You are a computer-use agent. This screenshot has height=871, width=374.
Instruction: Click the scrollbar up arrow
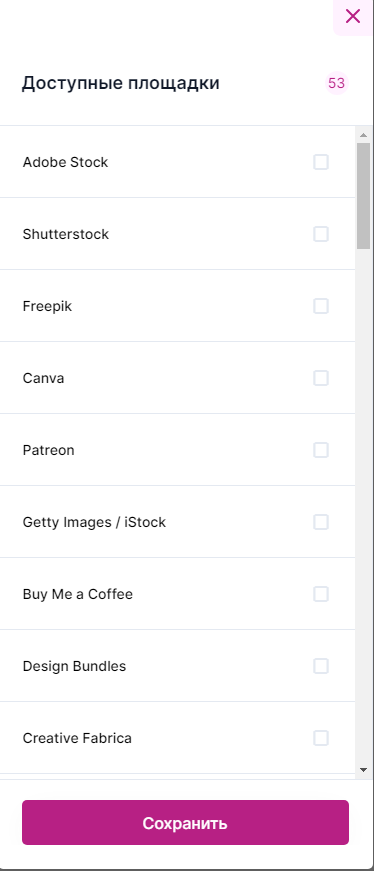tap(363, 135)
